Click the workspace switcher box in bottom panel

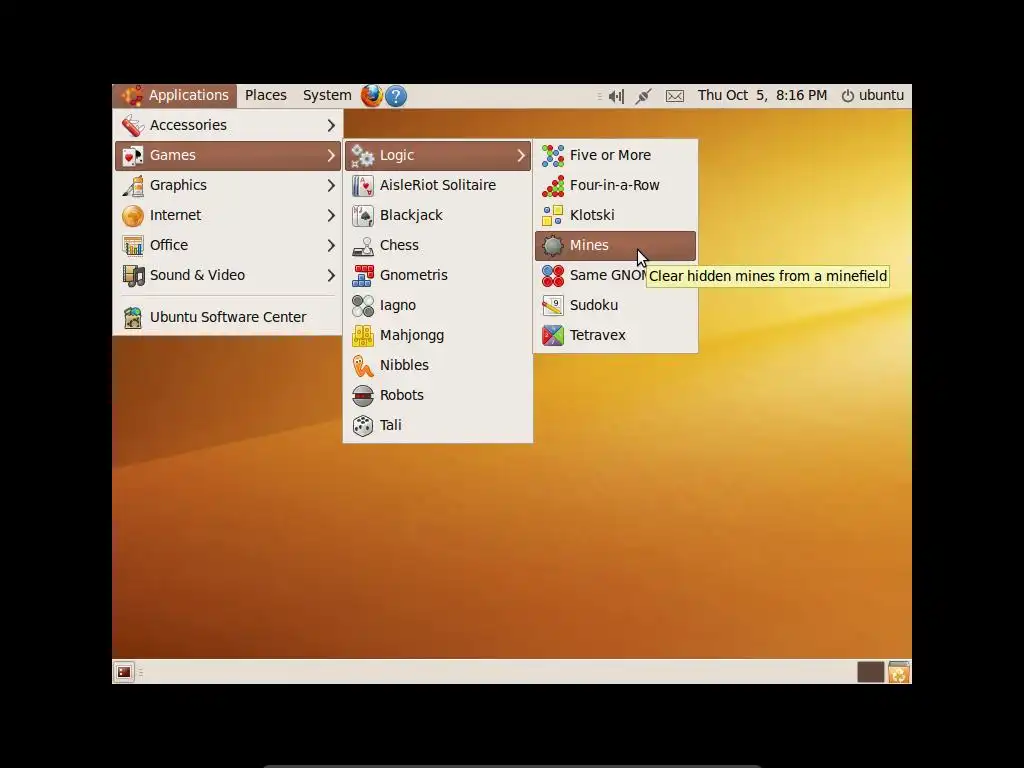(871, 671)
